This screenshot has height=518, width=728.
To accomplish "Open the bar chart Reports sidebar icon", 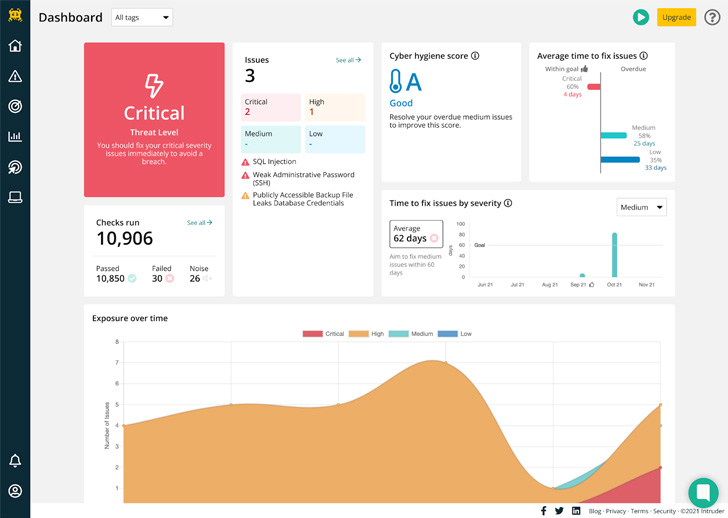I will point(15,137).
